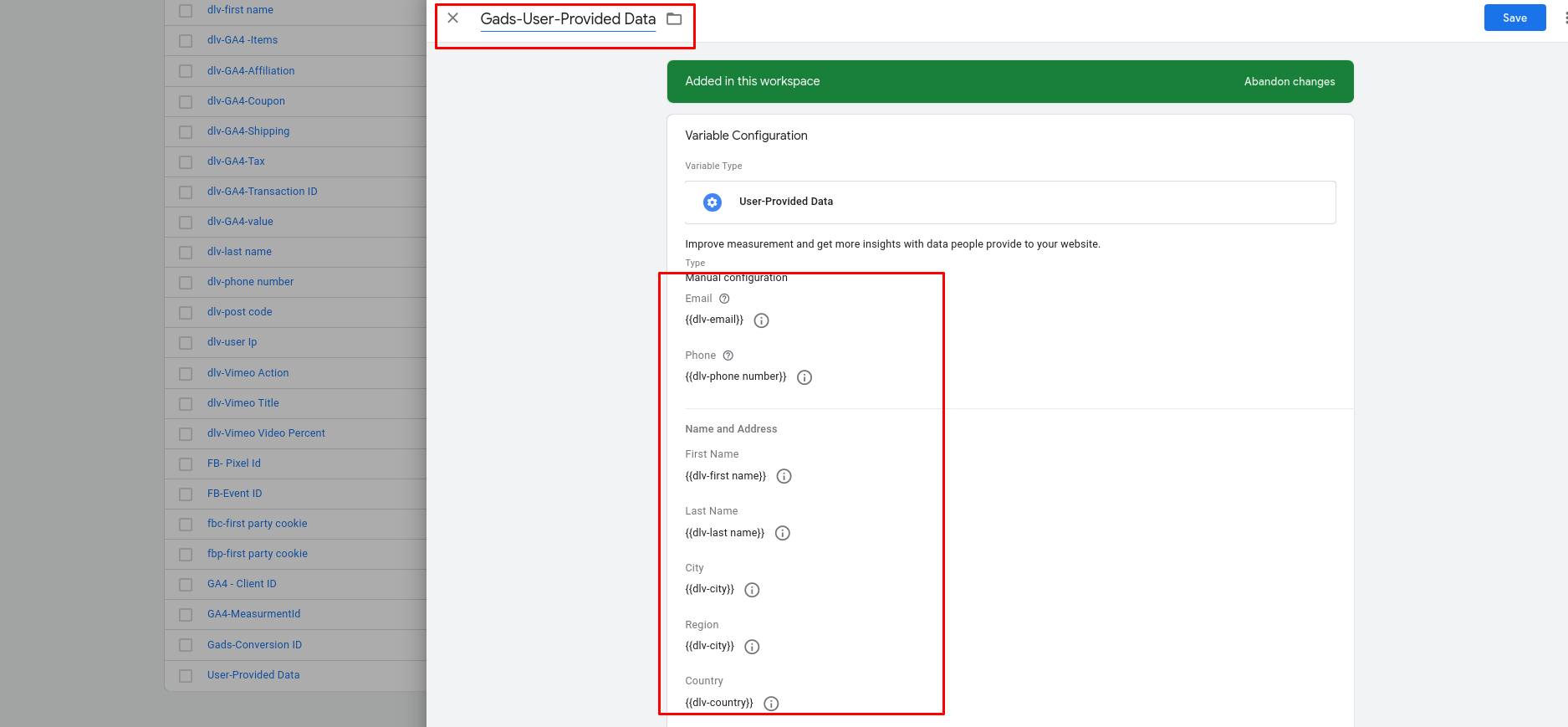Open the Variable Type selector box
Viewport: 1568px width, 727px height.
1009,202
